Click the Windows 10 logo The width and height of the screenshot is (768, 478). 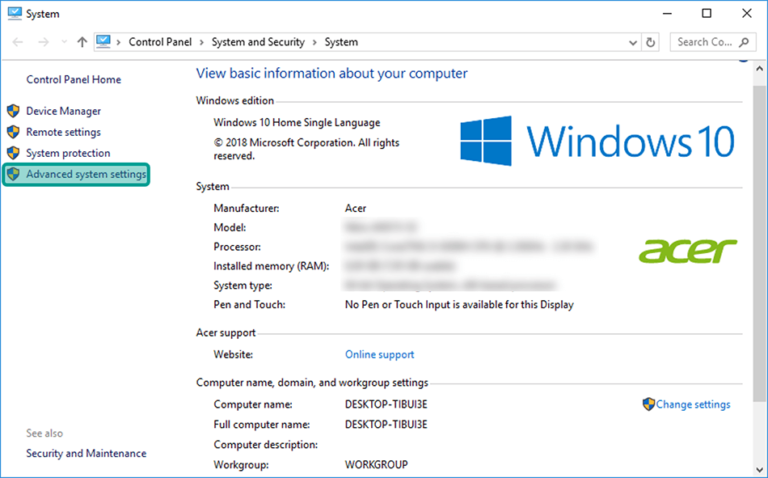pyautogui.click(x=597, y=141)
